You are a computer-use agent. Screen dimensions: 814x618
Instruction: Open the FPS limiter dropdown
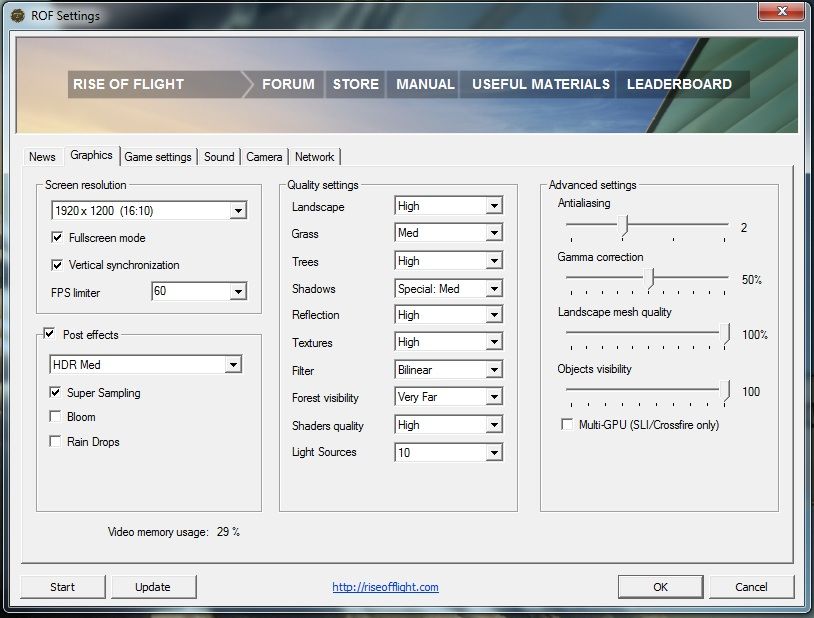point(199,291)
